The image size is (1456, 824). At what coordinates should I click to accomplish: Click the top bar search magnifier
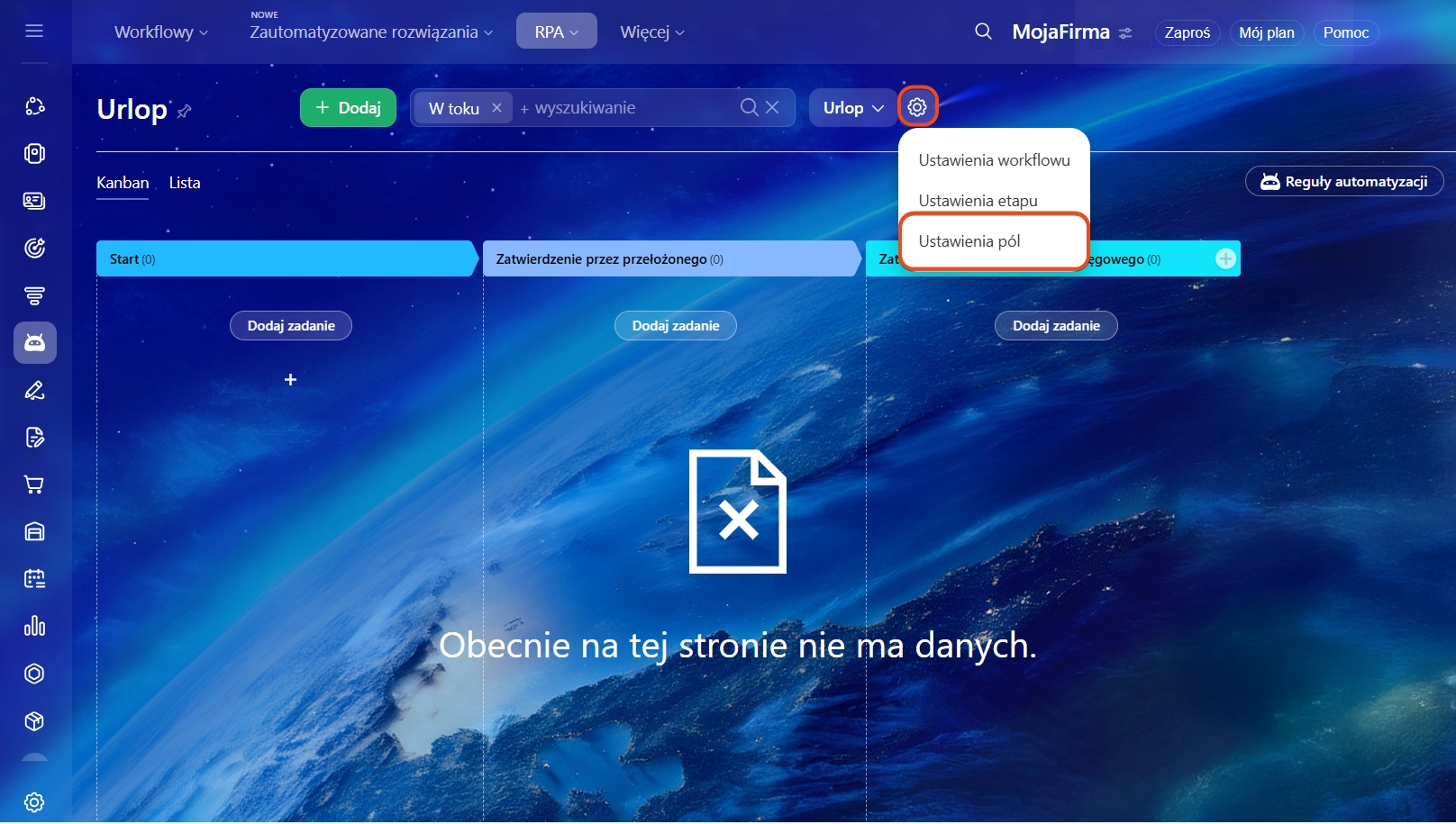coord(983,32)
